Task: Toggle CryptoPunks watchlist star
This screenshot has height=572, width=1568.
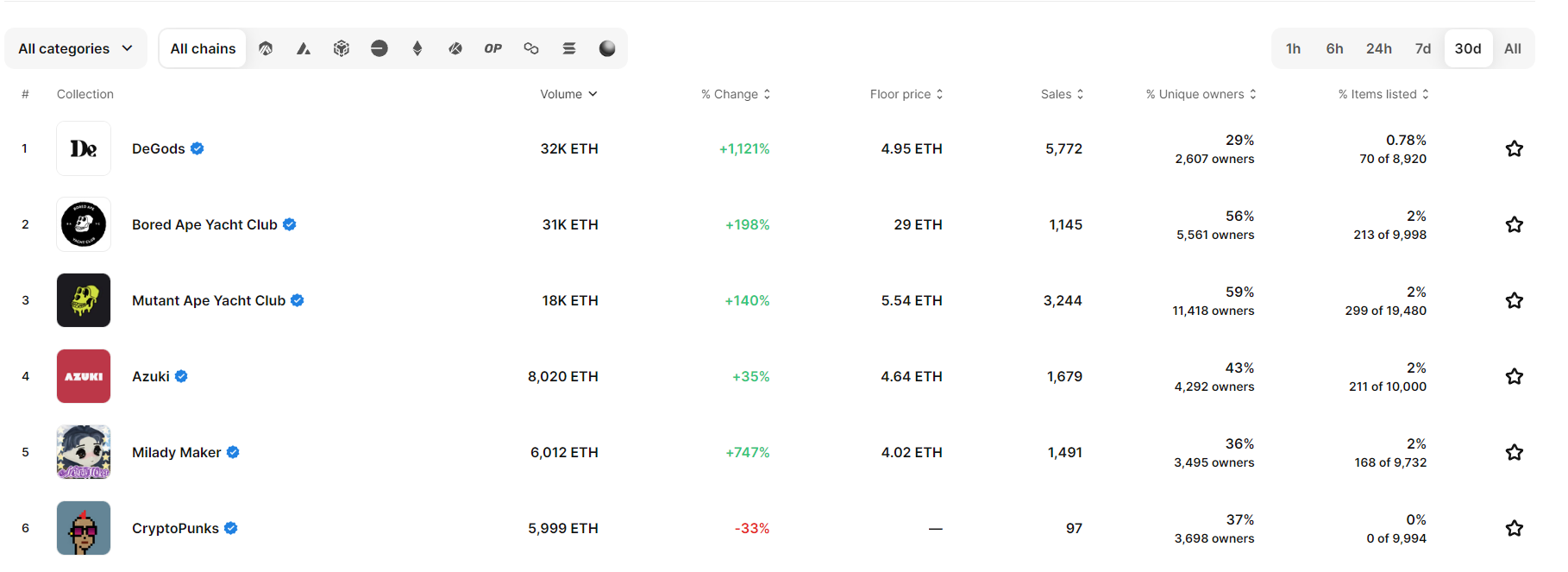Action: (1514, 528)
